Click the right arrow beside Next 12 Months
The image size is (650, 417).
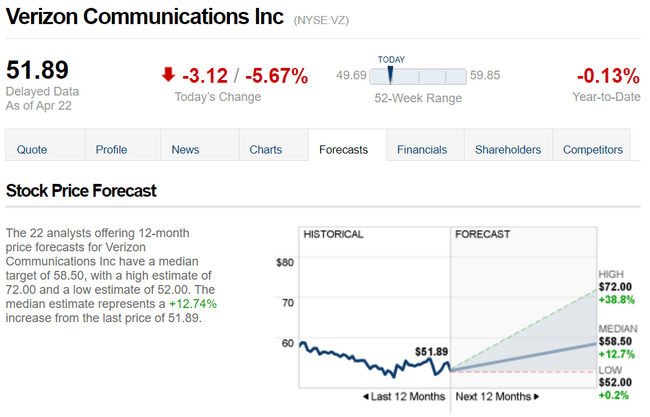536,397
